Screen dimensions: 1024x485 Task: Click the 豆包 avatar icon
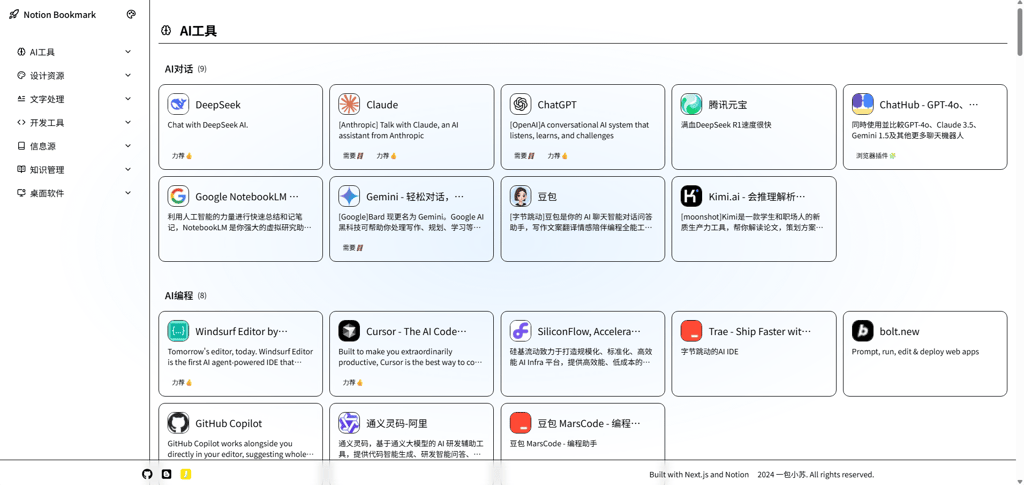point(520,196)
